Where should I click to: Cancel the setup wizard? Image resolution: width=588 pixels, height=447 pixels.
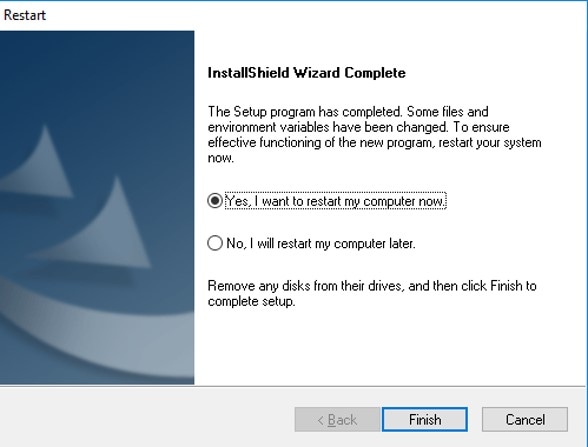tap(525, 419)
